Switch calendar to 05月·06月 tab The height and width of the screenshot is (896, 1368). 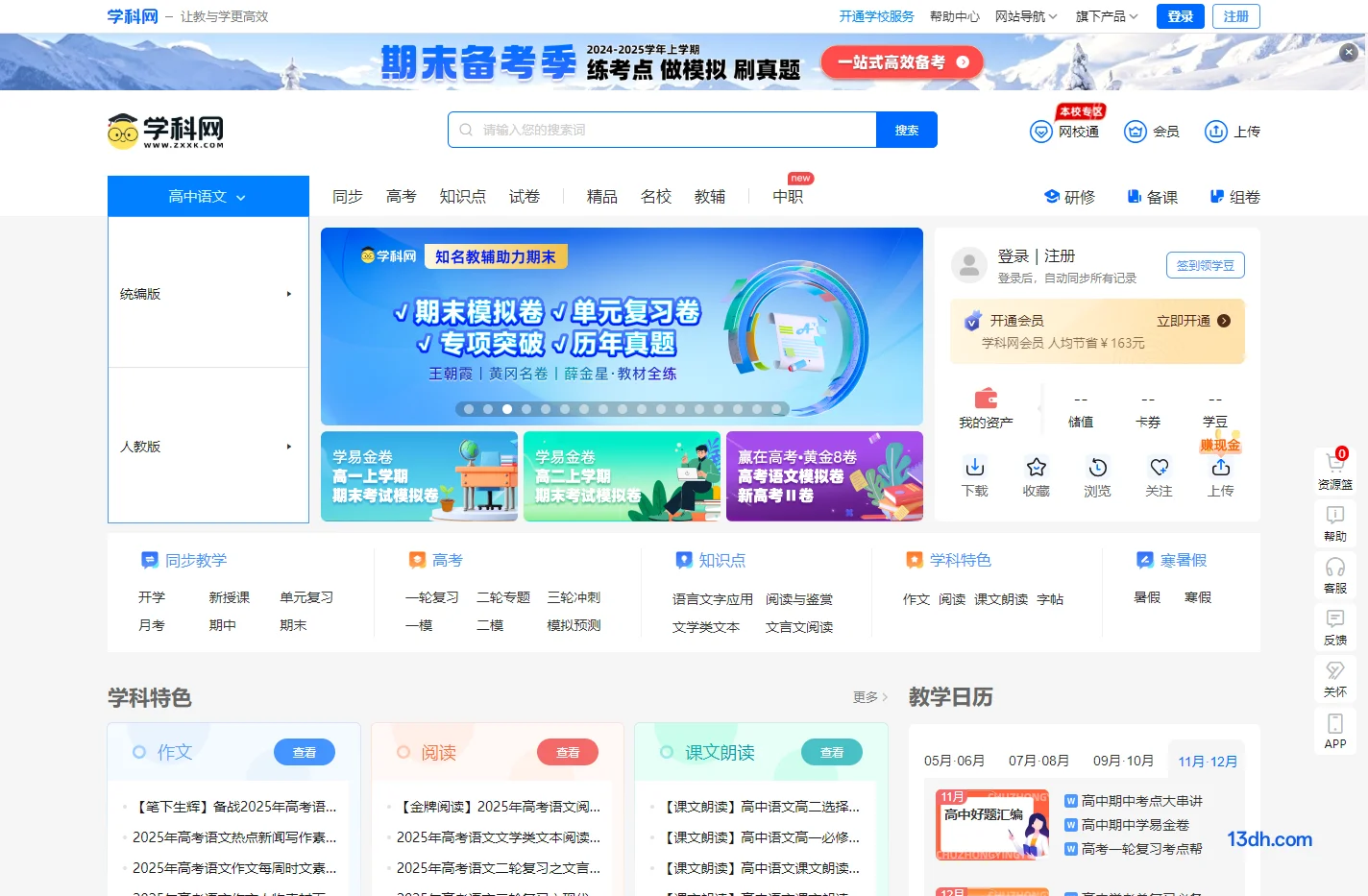(954, 761)
